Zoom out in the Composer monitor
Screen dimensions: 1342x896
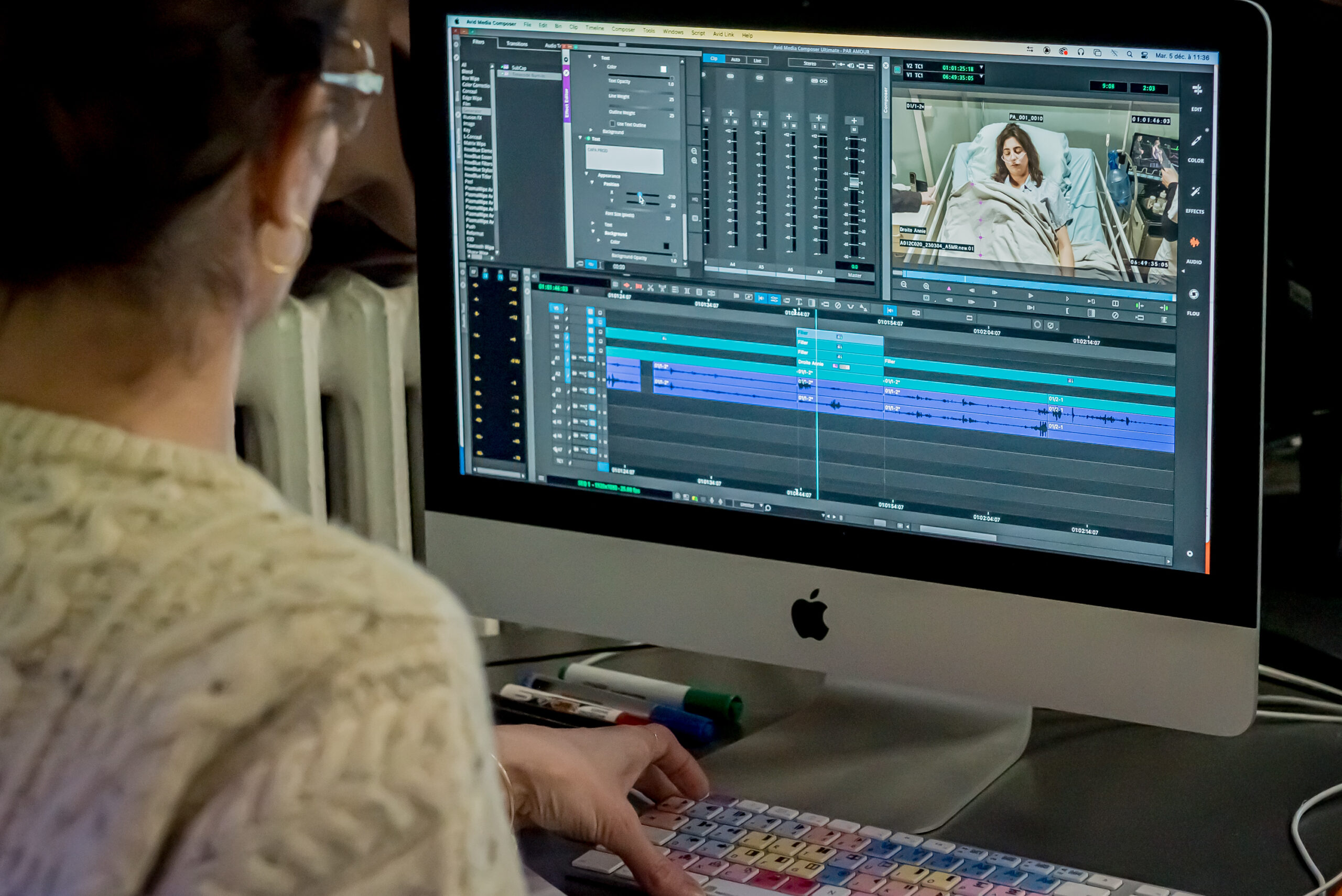click(904, 285)
